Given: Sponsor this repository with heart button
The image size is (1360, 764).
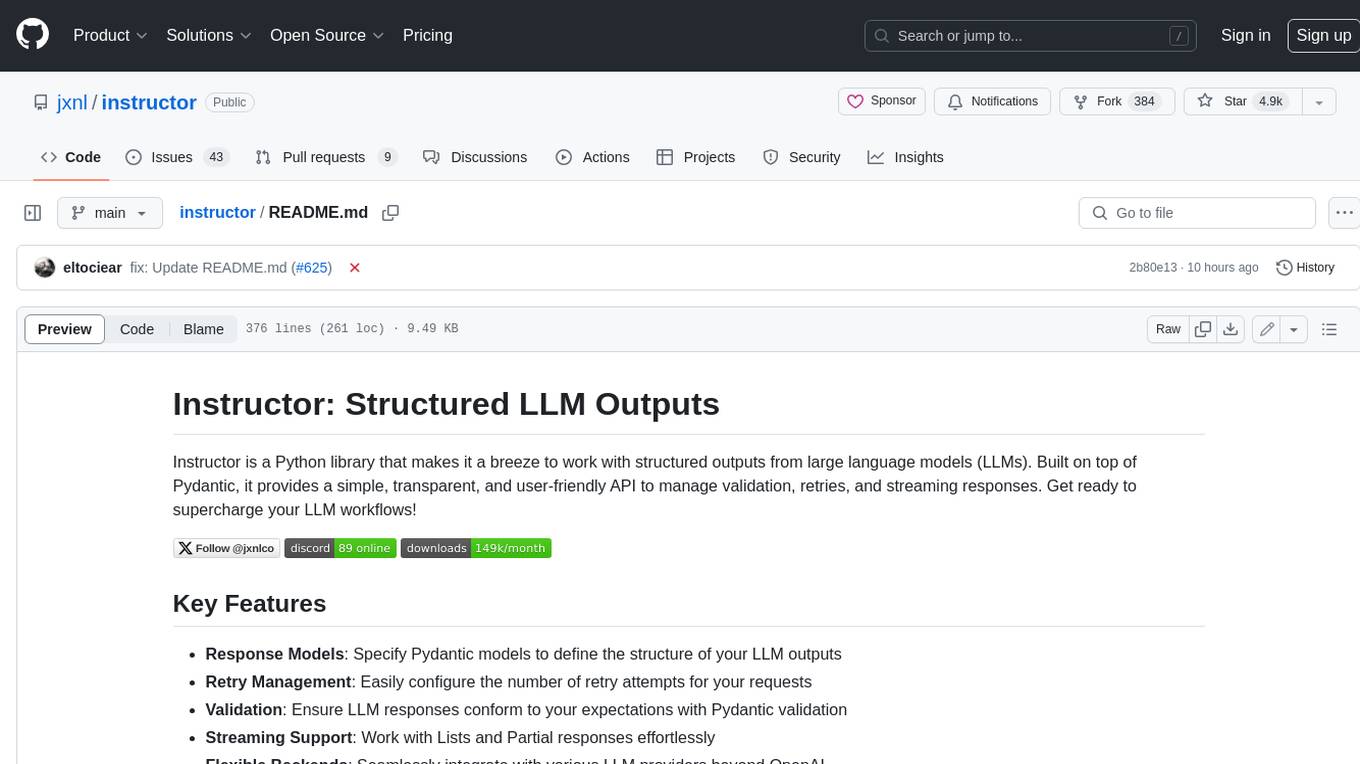Looking at the screenshot, I should pos(881,101).
